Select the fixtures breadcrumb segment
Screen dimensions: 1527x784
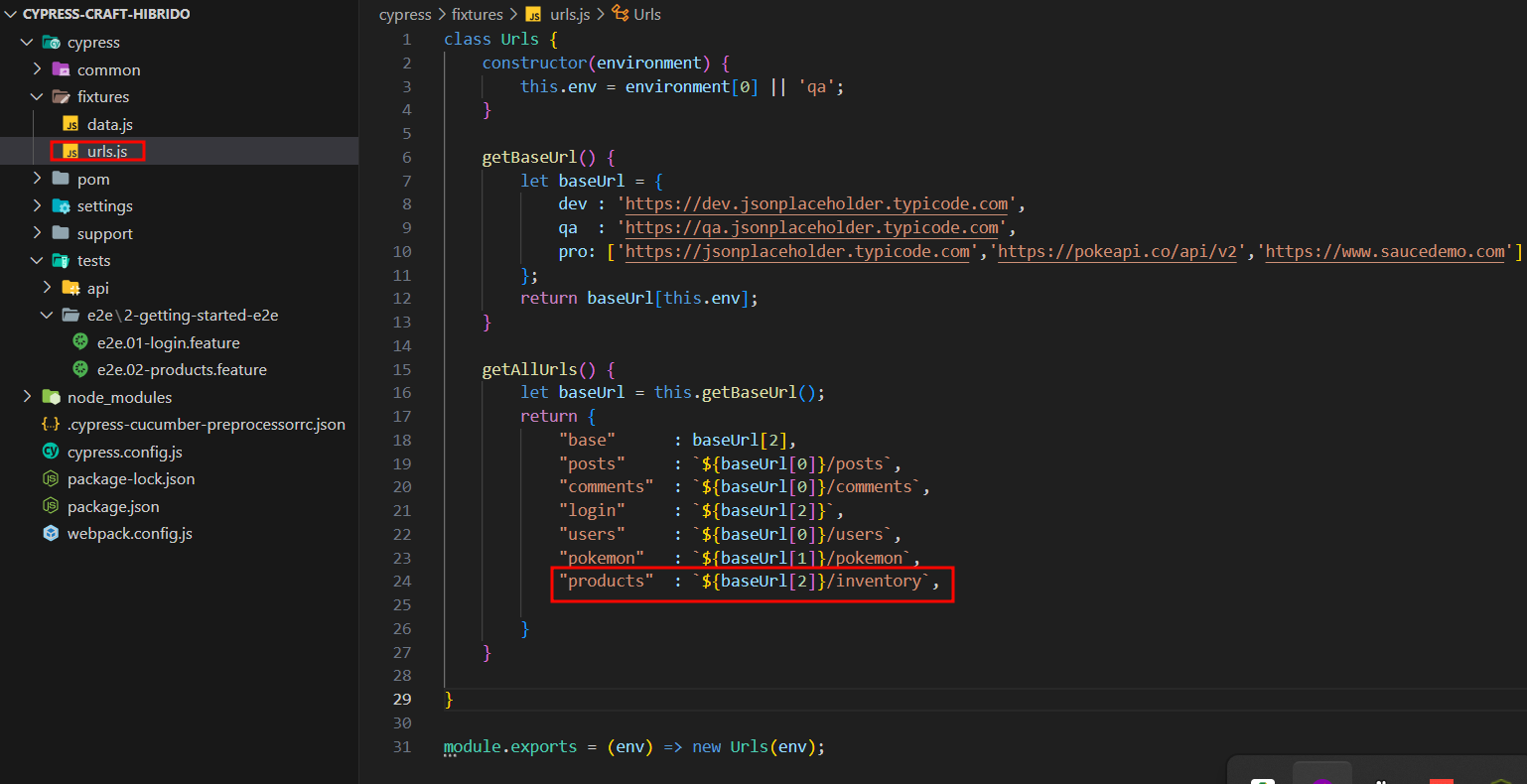pos(477,14)
